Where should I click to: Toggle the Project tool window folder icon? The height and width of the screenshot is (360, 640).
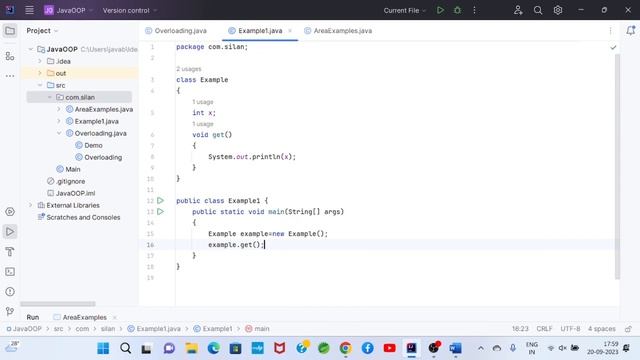[10, 31]
